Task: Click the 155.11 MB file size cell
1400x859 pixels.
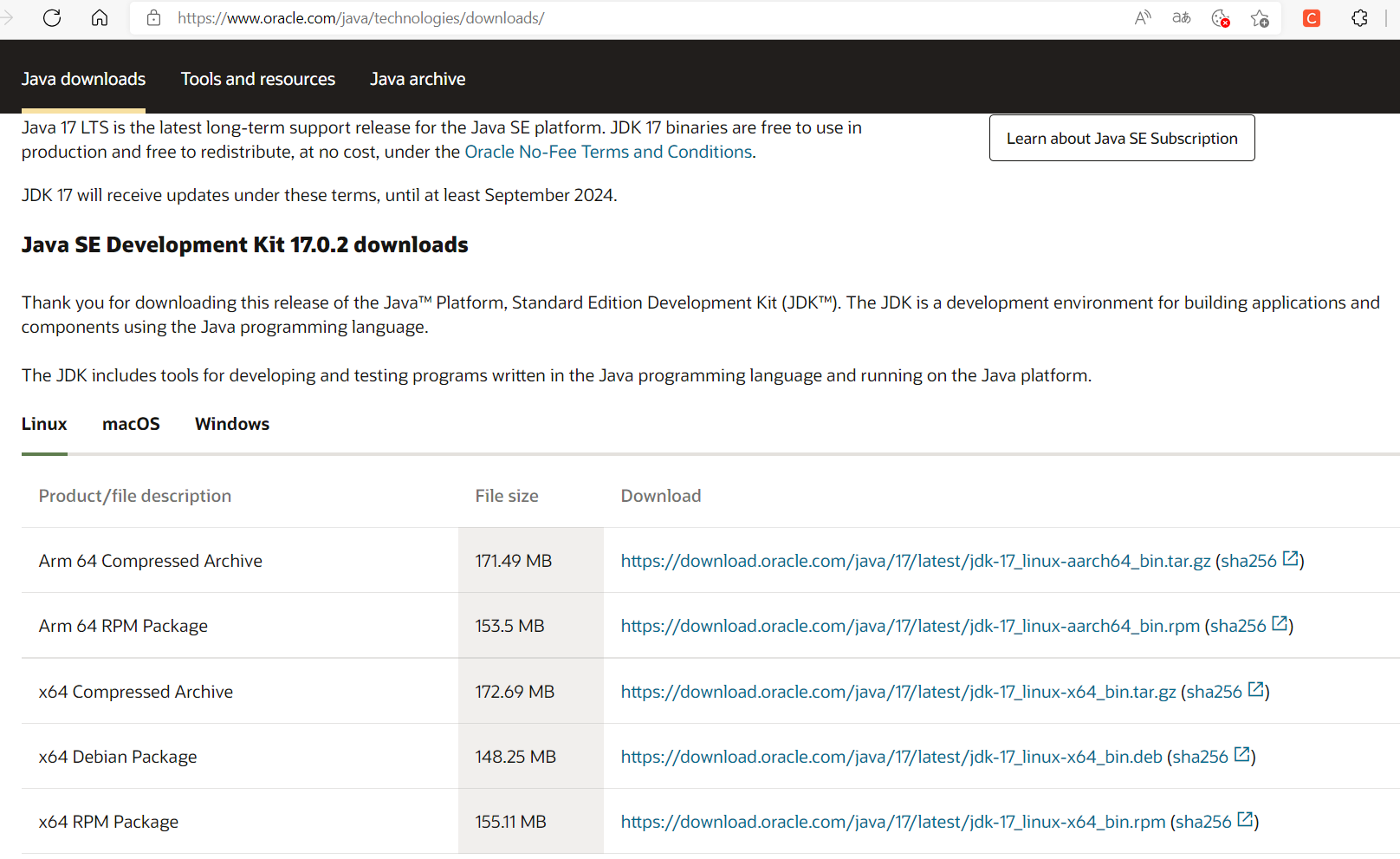Action: (x=531, y=822)
